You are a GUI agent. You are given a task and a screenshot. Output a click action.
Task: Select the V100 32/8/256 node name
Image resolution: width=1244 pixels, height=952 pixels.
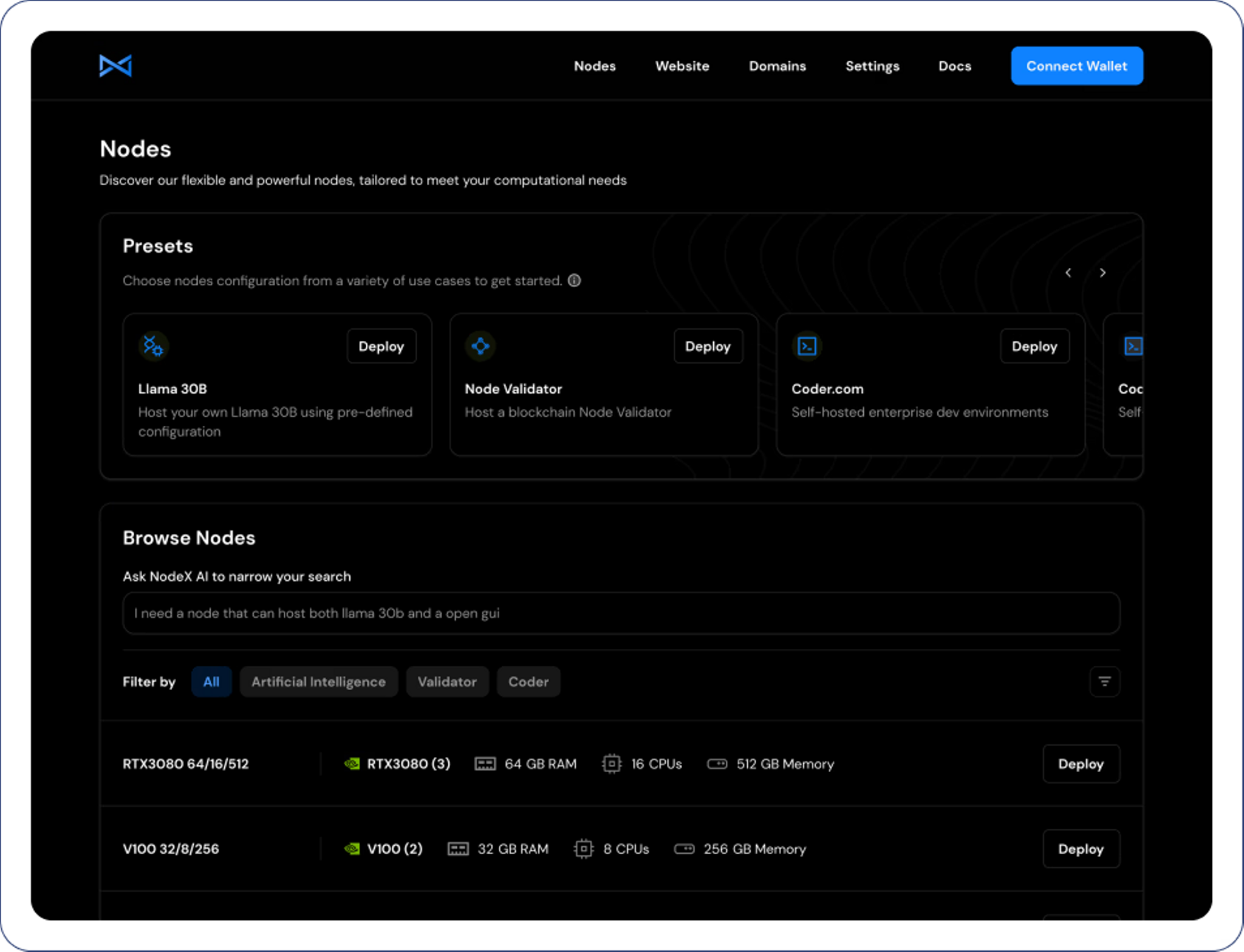[x=171, y=849]
